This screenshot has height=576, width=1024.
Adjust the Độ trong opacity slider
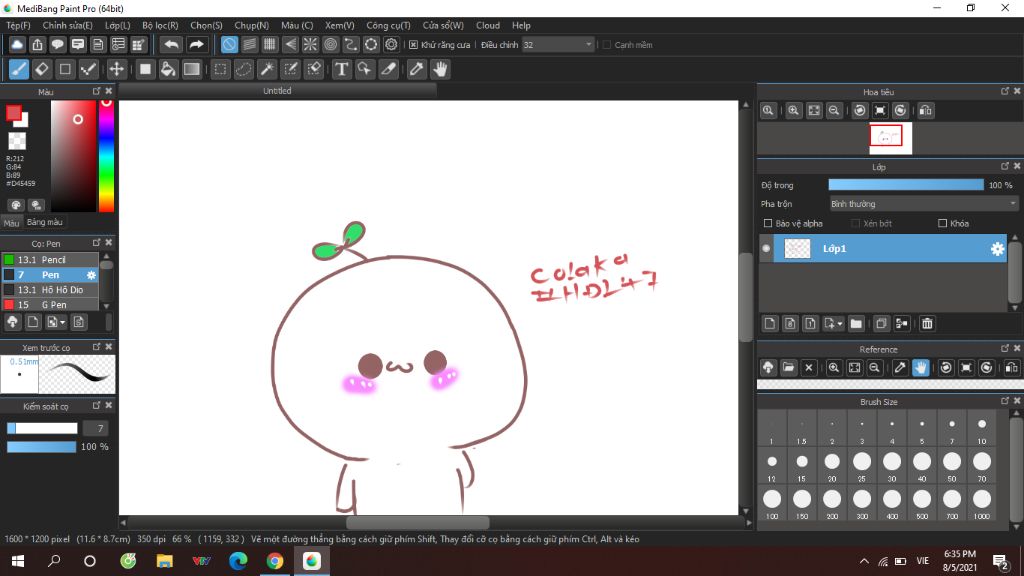906,185
